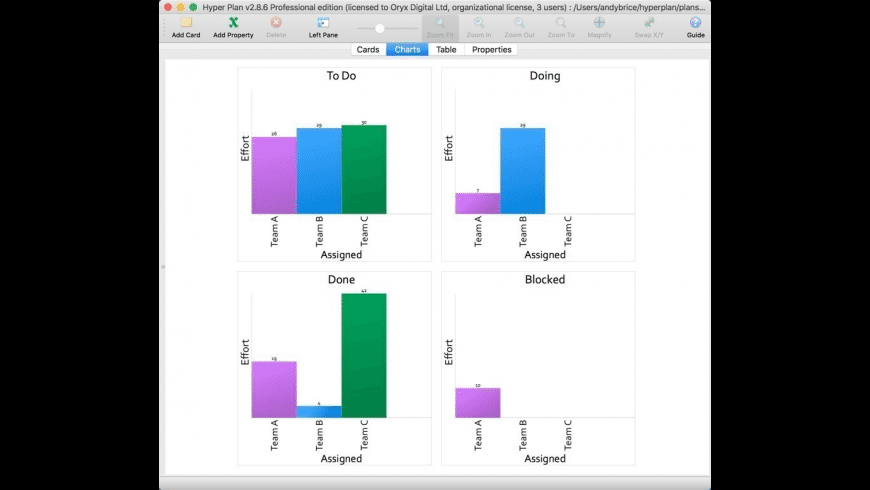The height and width of the screenshot is (490, 870).
Task: Click Team A label in To Do chart
Action: click(x=274, y=231)
